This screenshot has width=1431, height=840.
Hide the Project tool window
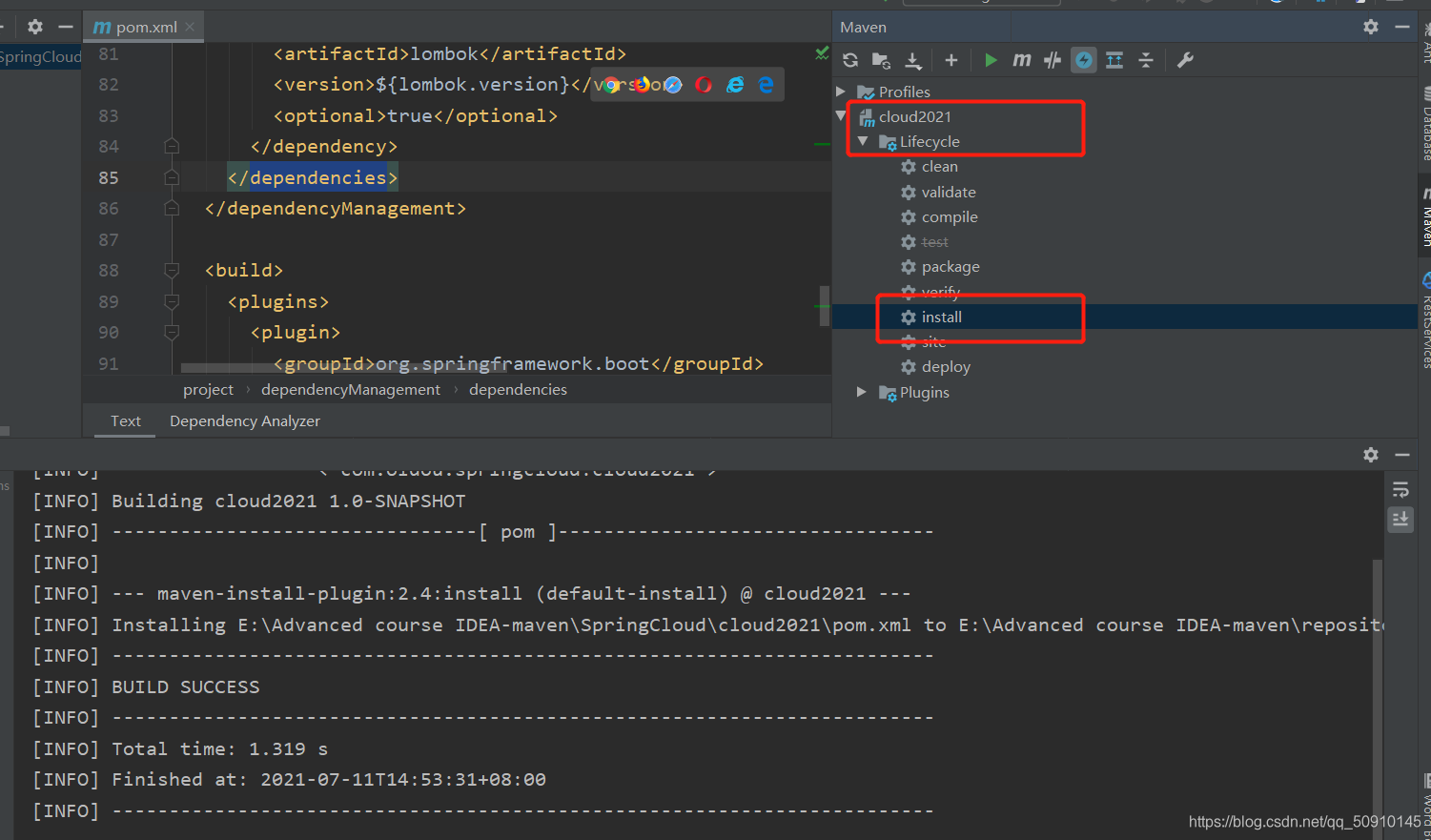66,27
